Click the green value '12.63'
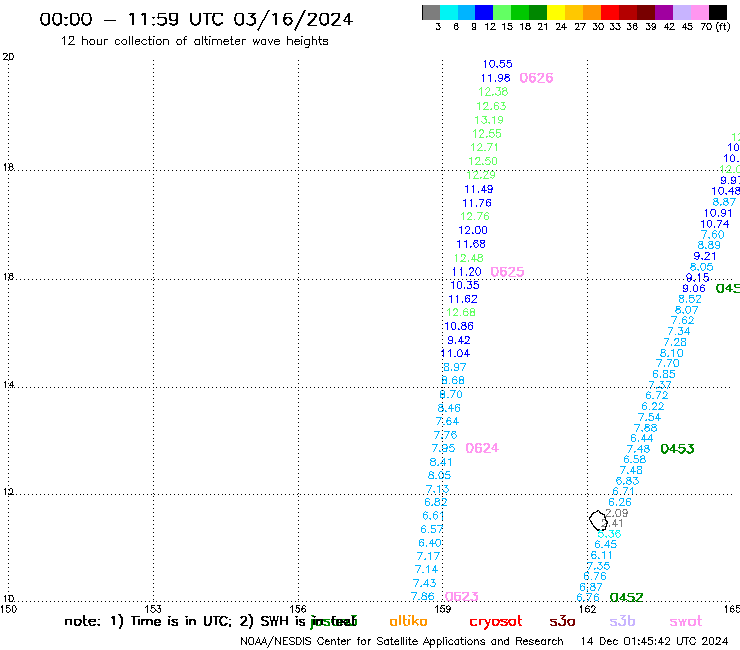Screen dimensions: 740x650 pyautogui.click(x=491, y=106)
